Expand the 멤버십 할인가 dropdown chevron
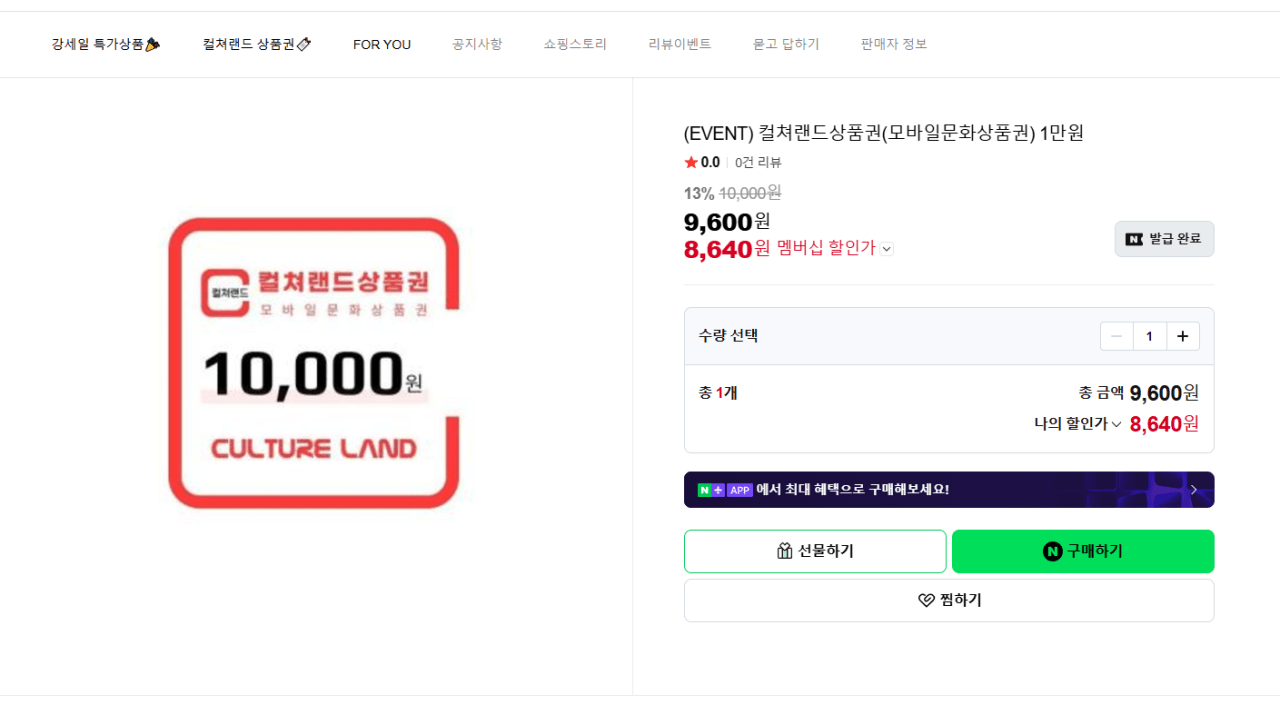The image size is (1280, 705). coord(885,249)
